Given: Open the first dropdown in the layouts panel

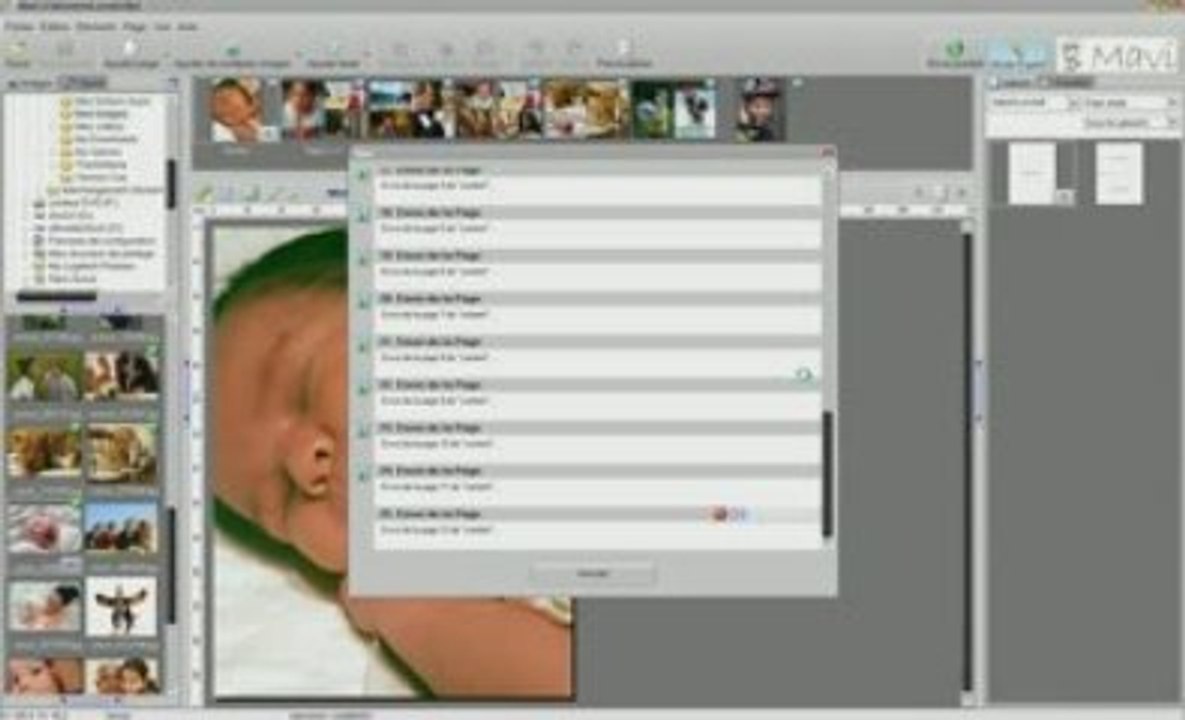Looking at the screenshot, I should [1034, 102].
